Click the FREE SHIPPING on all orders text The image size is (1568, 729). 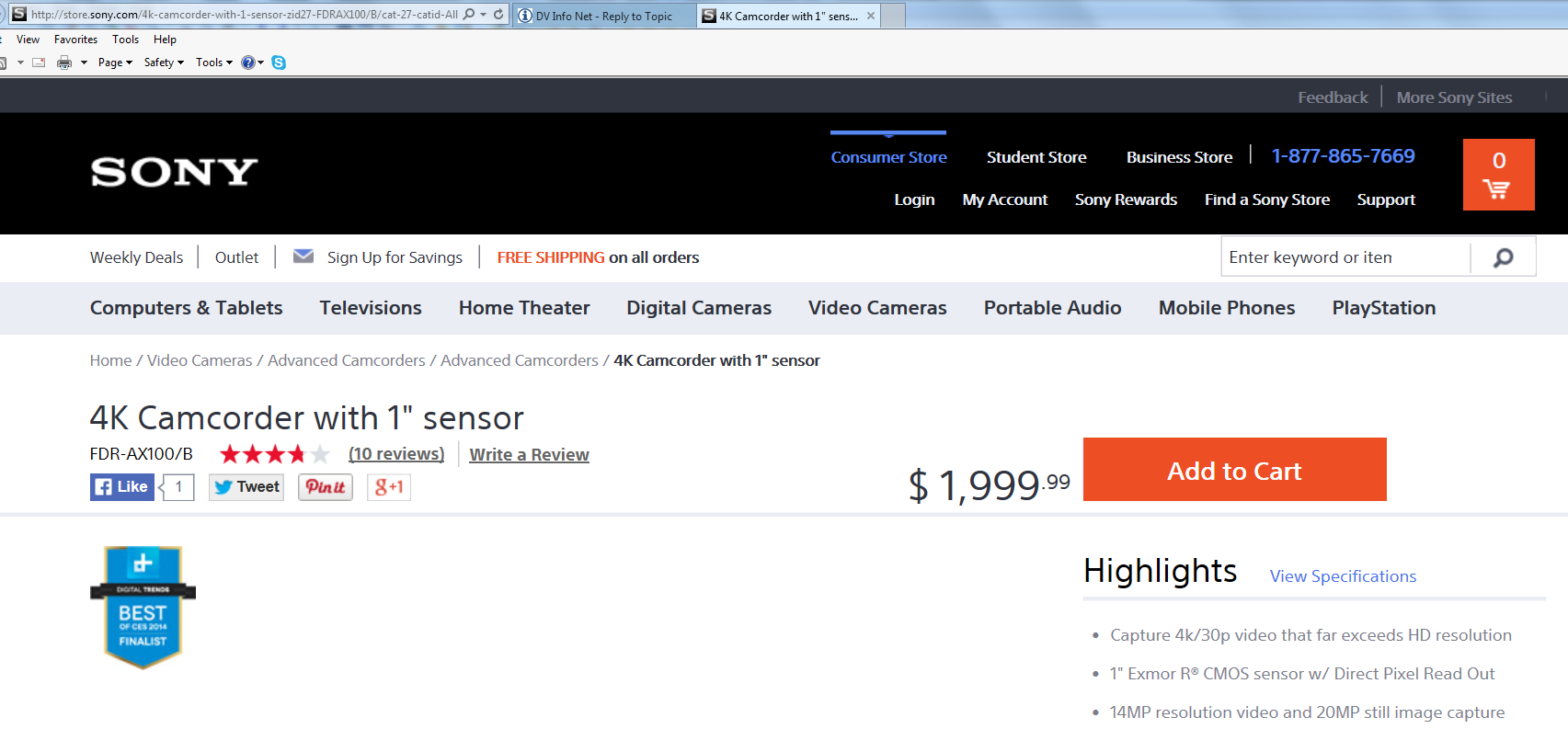598,257
